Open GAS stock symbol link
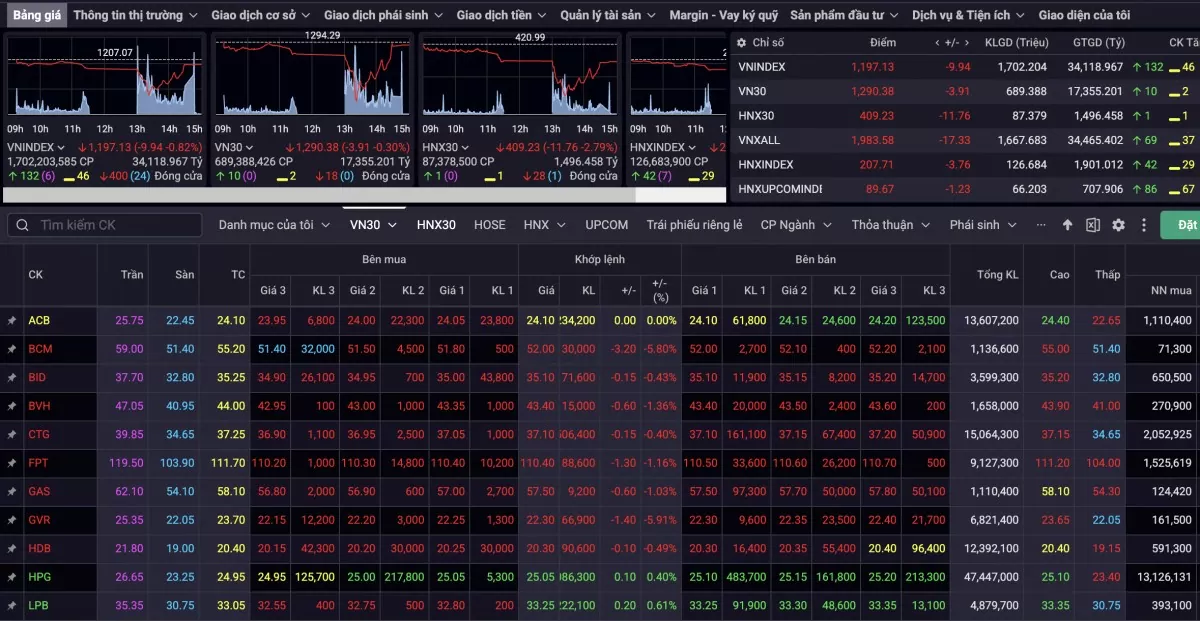 tap(39, 492)
